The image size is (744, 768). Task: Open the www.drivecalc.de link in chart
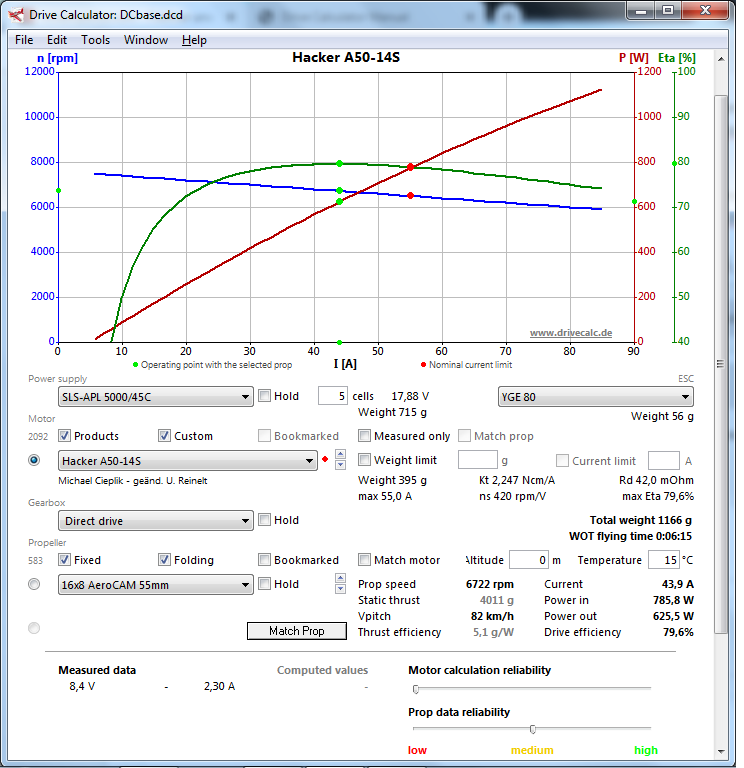tap(570, 333)
